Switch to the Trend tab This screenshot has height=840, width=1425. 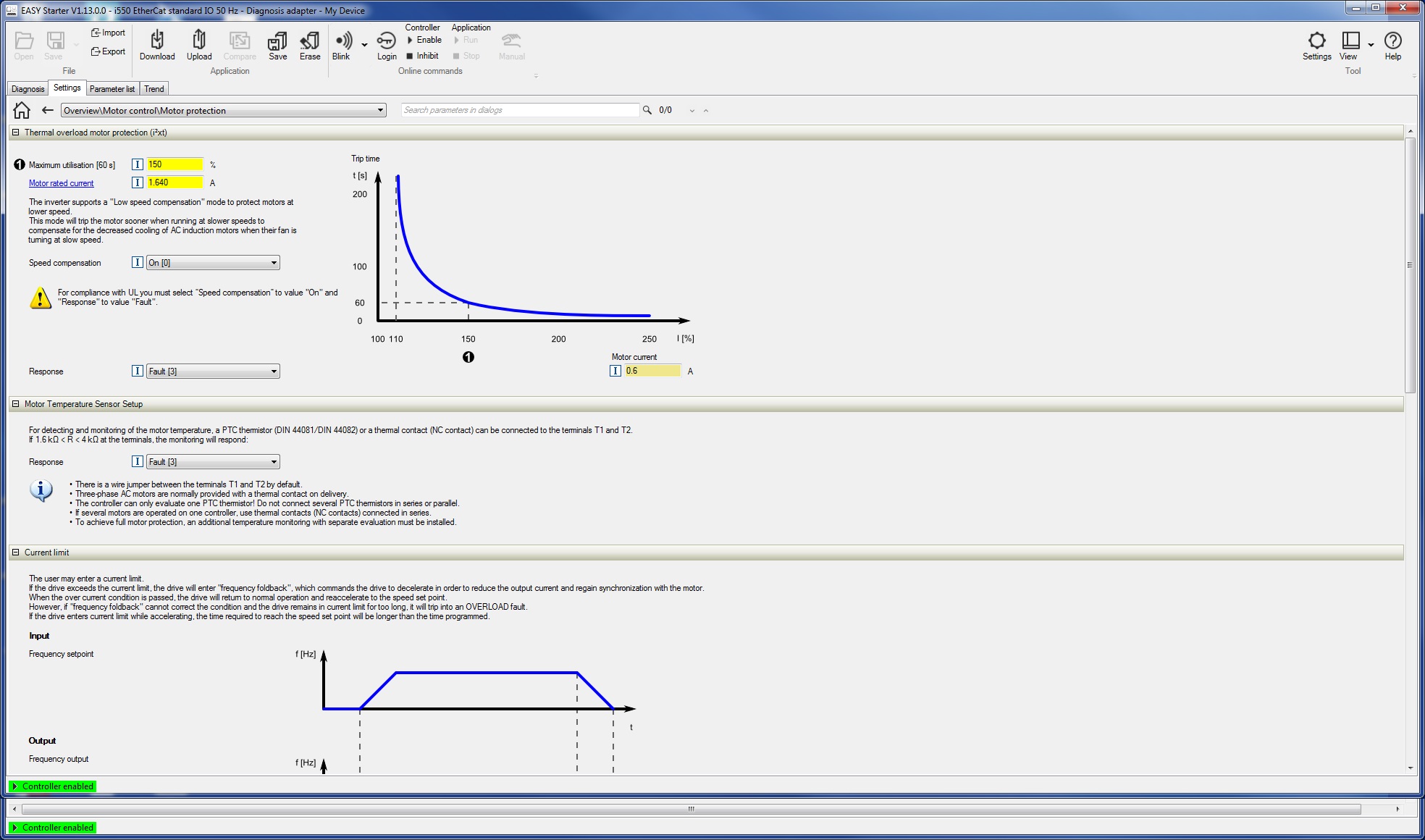[154, 89]
